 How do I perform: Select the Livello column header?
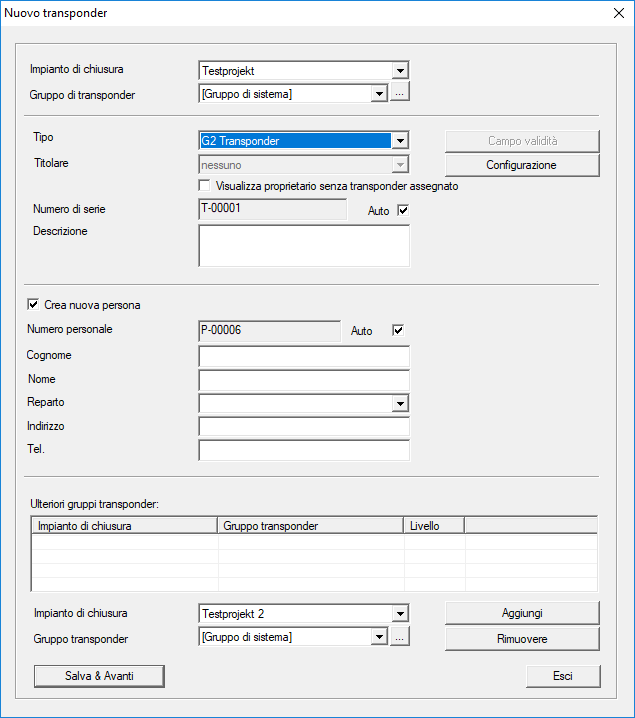pyautogui.click(x=432, y=525)
